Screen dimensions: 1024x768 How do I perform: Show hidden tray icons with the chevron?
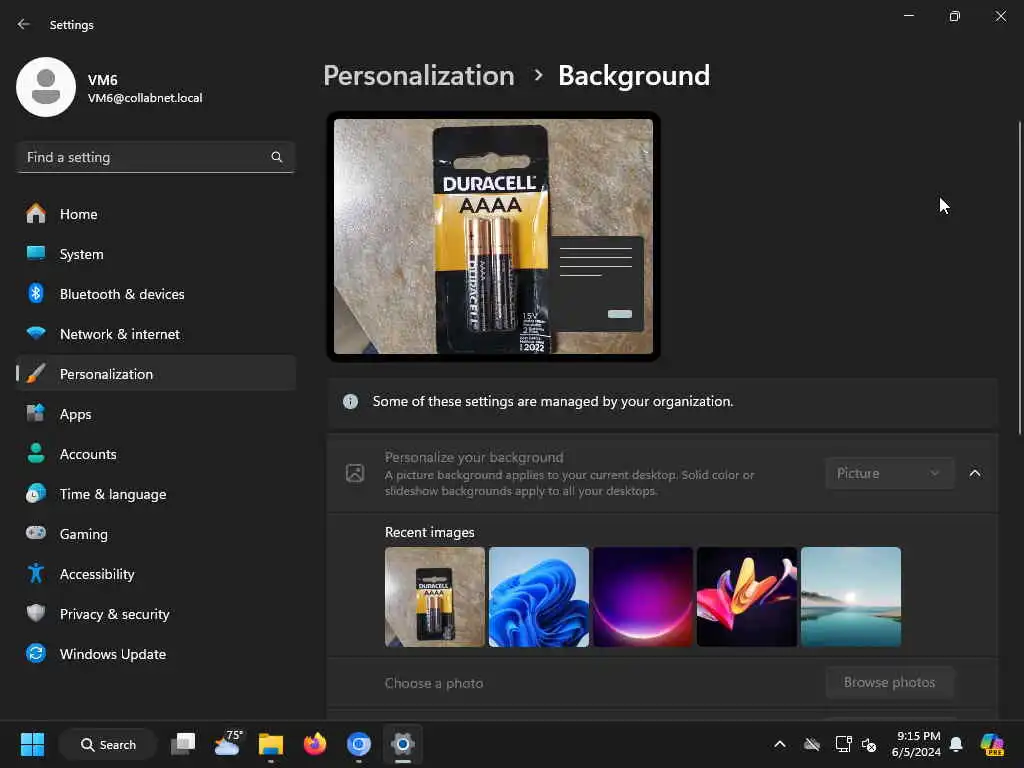[x=780, y=744]
